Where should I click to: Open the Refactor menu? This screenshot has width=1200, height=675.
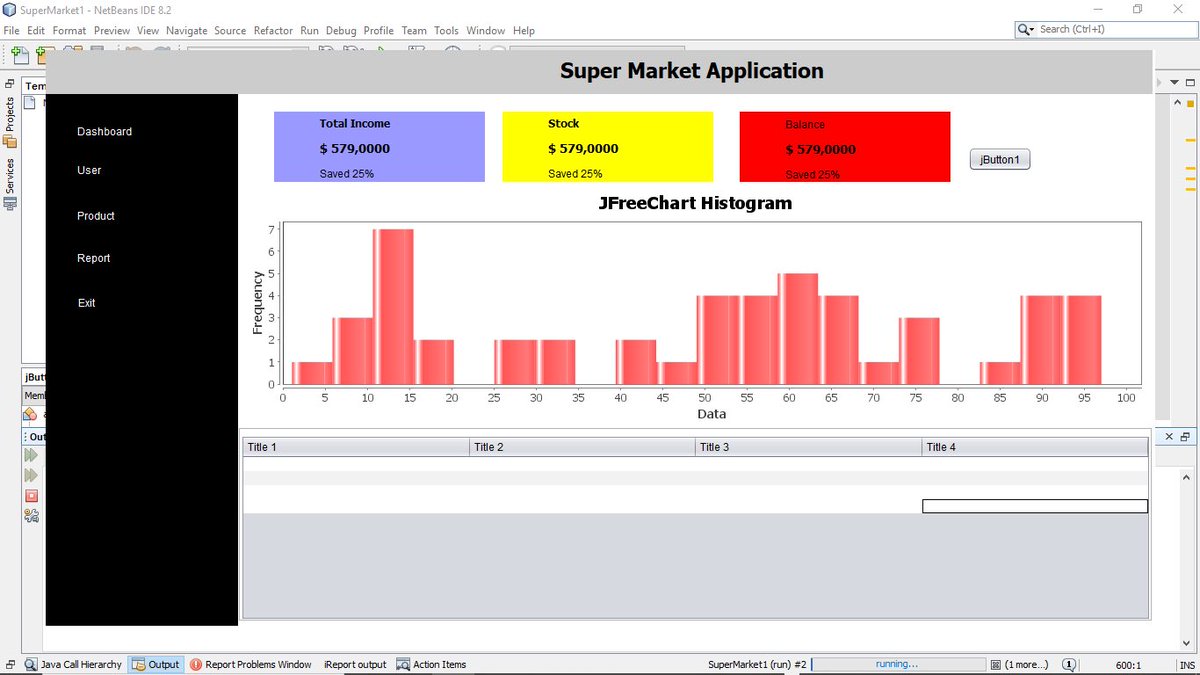click(273, 31)
